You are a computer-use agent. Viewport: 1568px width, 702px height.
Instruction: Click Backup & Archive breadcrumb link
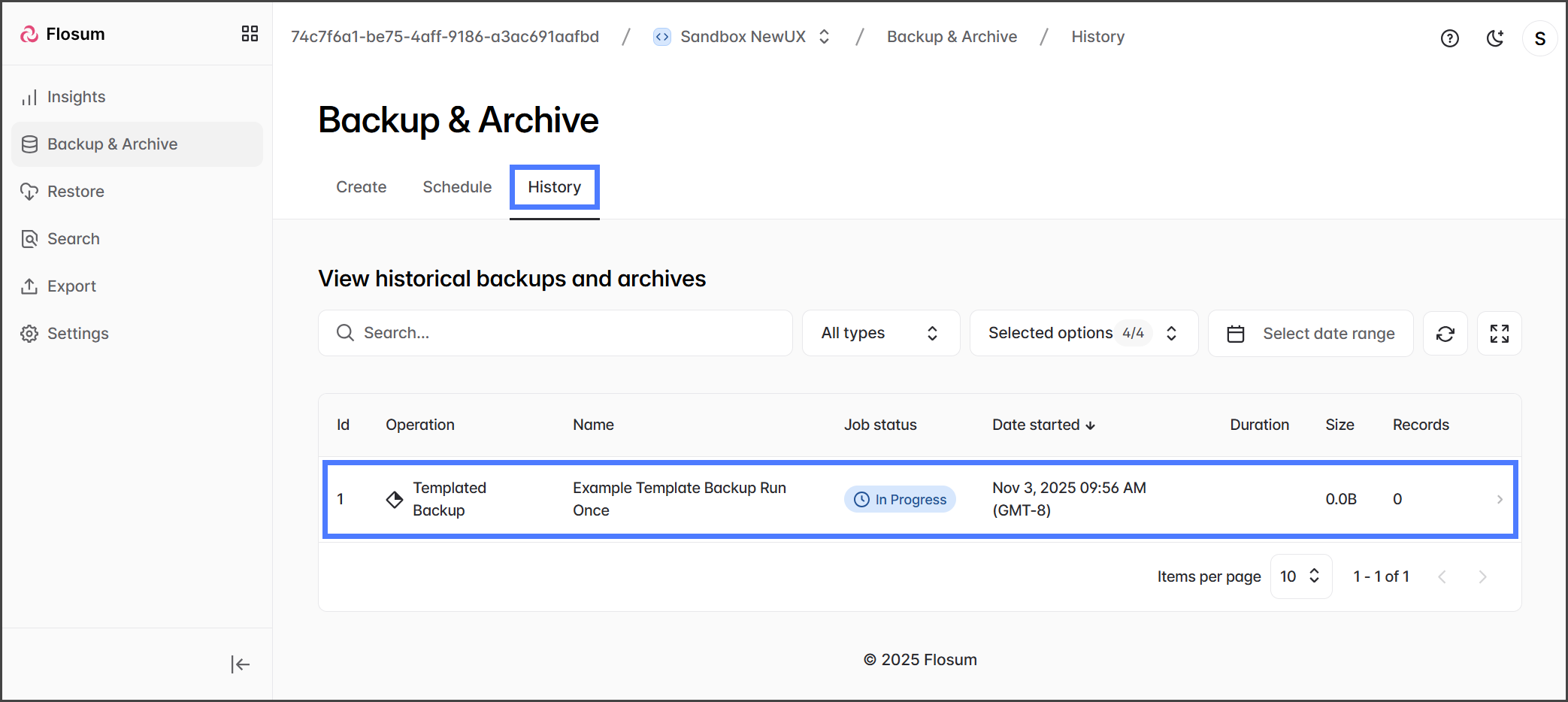click(x=952, y=37)
